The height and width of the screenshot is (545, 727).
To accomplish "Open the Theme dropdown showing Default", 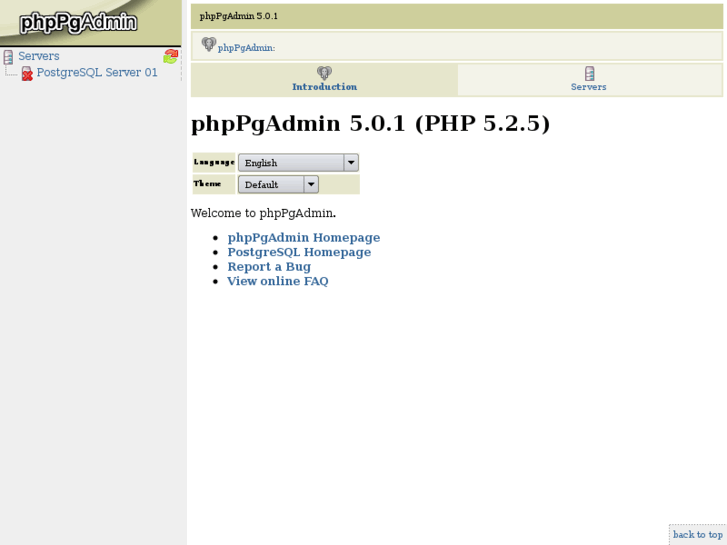I will 278,185.
